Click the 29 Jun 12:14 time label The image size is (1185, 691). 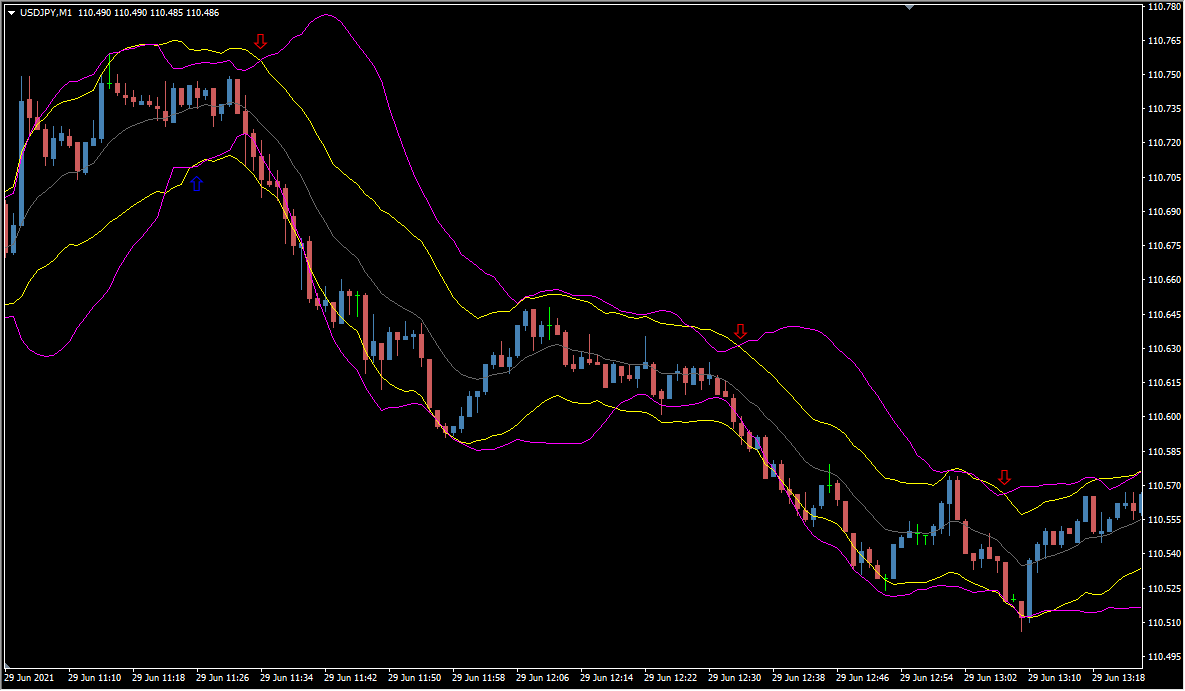coord(607,677)
